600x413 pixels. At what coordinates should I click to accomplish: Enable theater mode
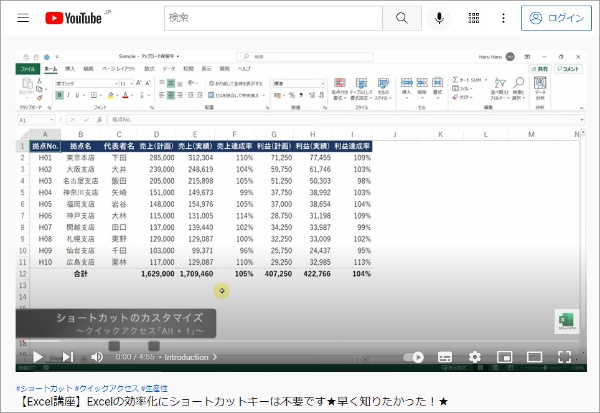(x=534, y=357)
